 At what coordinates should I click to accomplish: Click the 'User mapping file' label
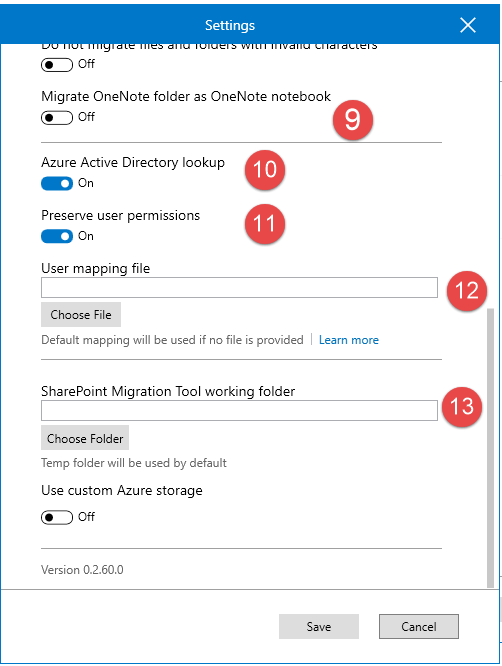(96, 269)
